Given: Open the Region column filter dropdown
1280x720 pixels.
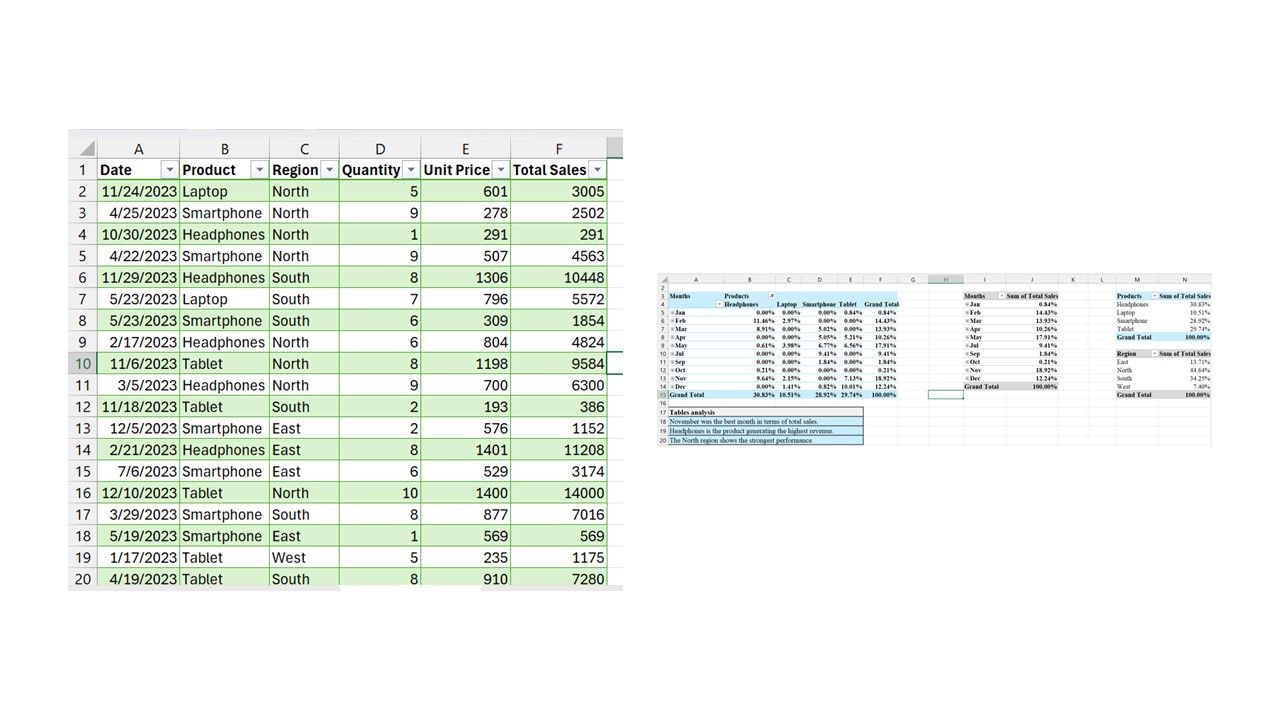Looking at the screenshot, I should coord(329,170).
